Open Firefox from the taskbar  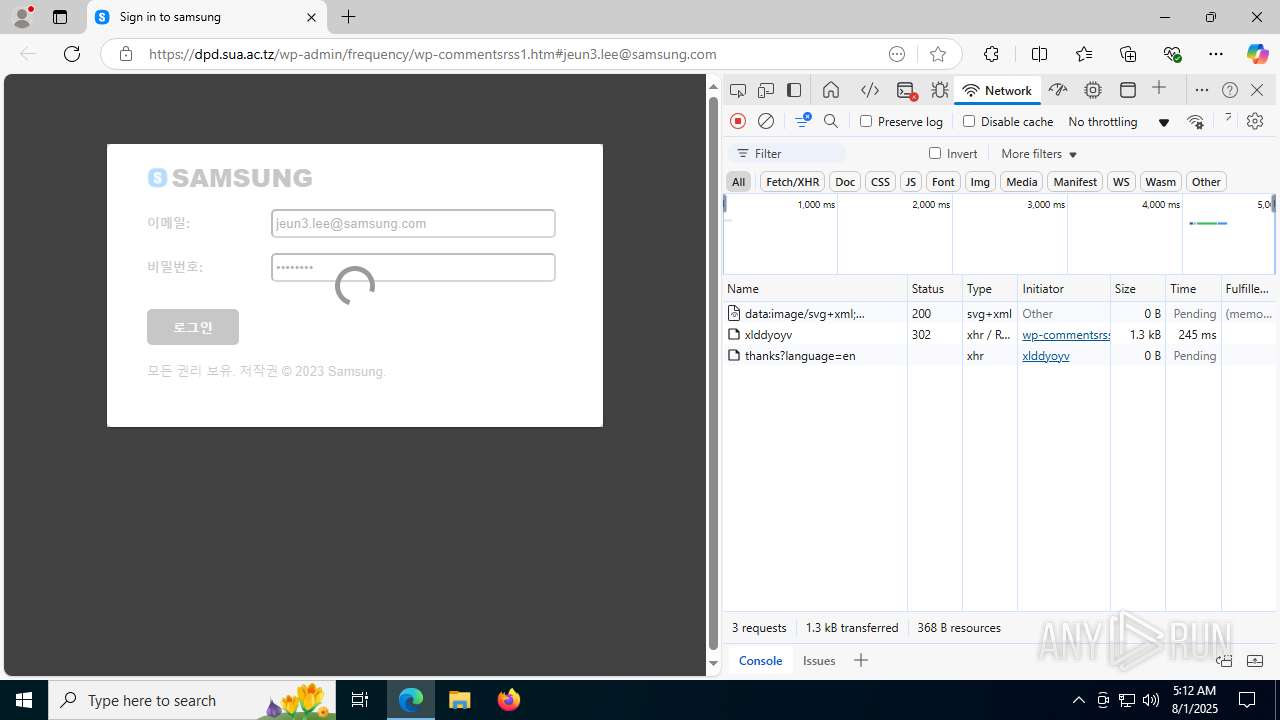[509, 700]
